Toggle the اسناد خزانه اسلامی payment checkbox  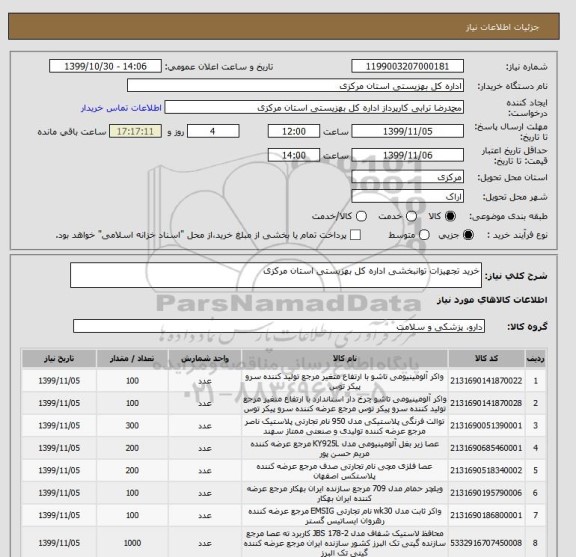click(x=355, y=235)
